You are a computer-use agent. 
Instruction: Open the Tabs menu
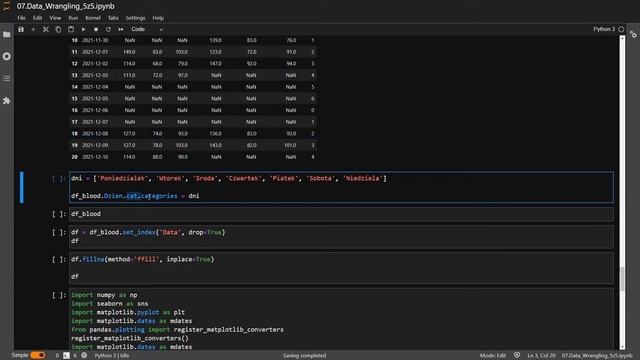click(113, 18)
